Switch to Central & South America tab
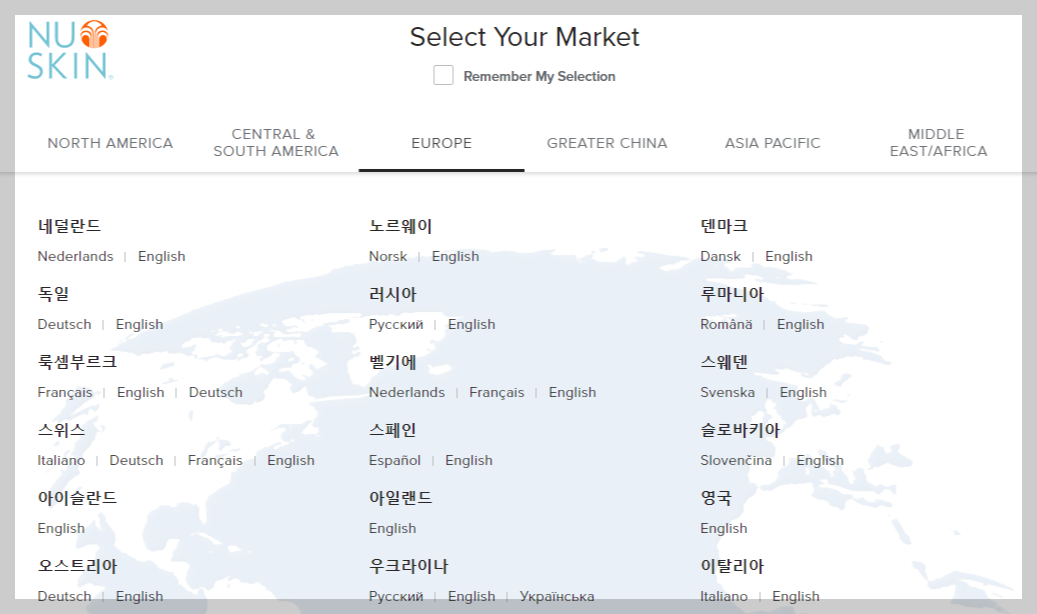Screen dimensions: 1037x614 click(x=276, y=143)
